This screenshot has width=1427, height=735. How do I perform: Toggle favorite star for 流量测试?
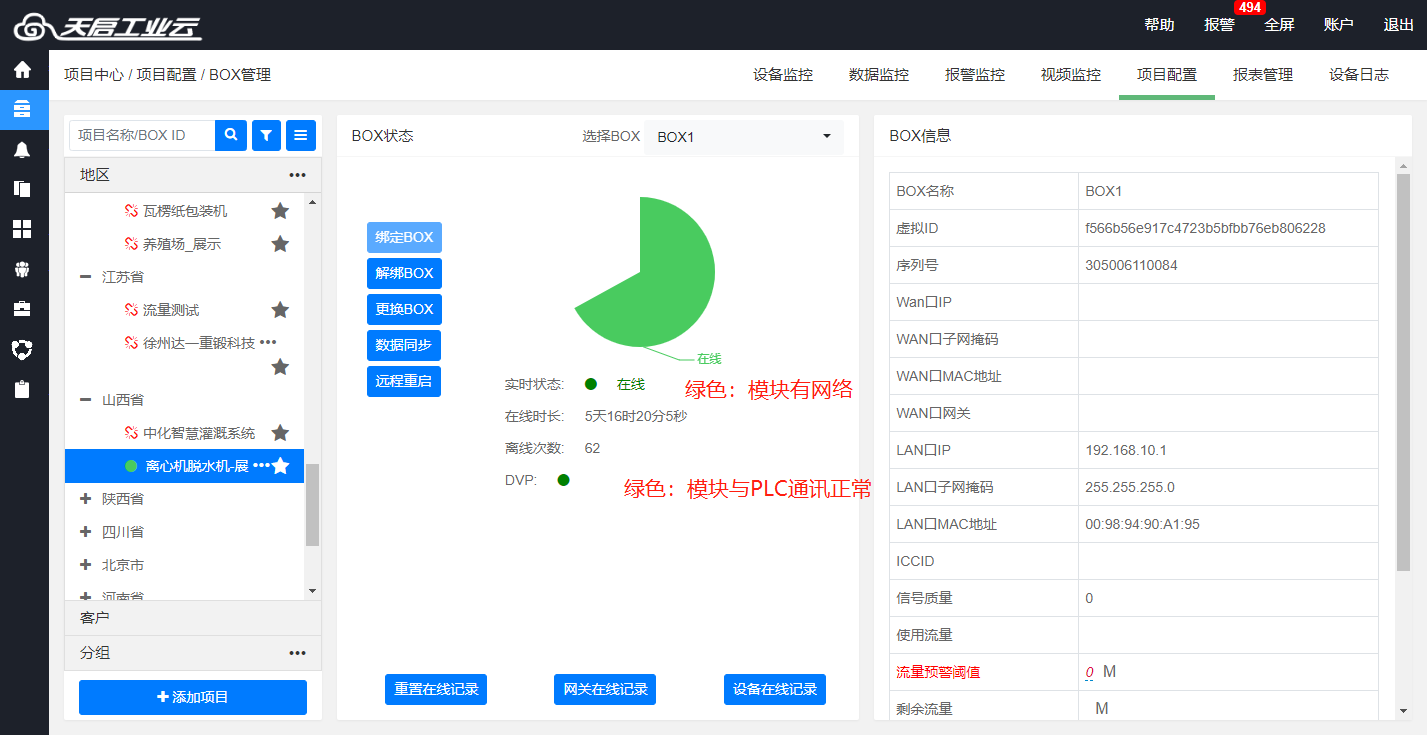coord(280,310)
